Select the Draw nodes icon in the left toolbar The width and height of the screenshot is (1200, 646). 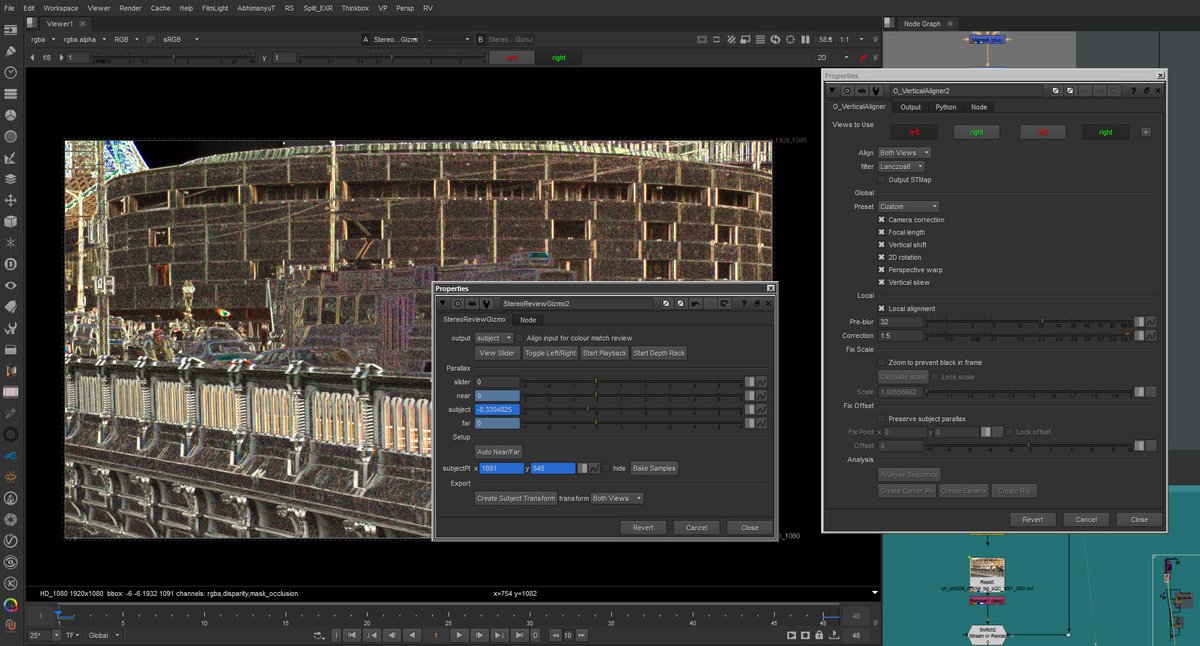[9, 49]
